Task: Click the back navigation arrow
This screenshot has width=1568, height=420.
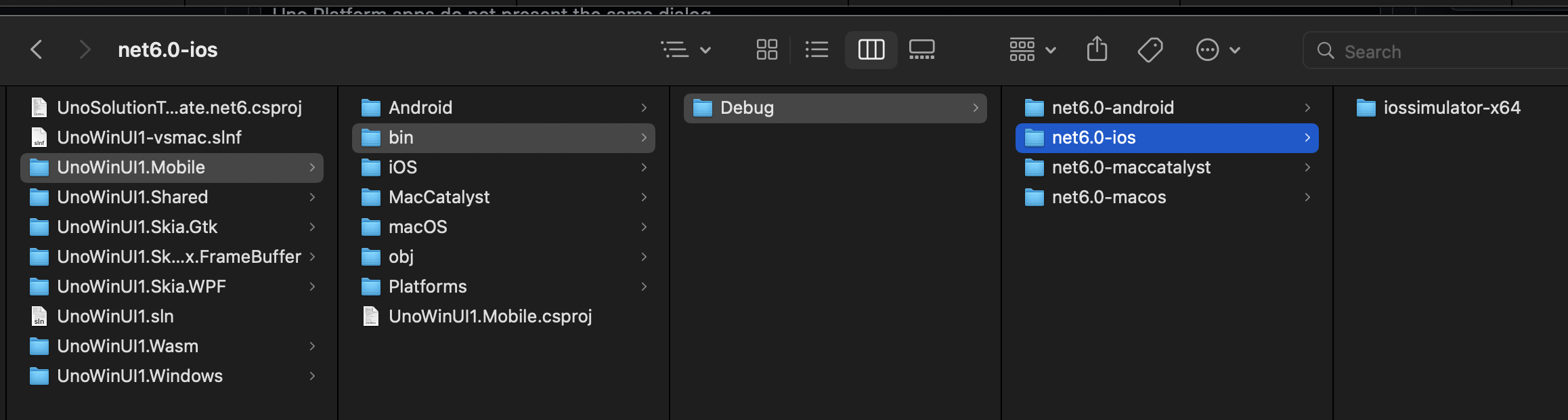Action: tap(36, 49)
